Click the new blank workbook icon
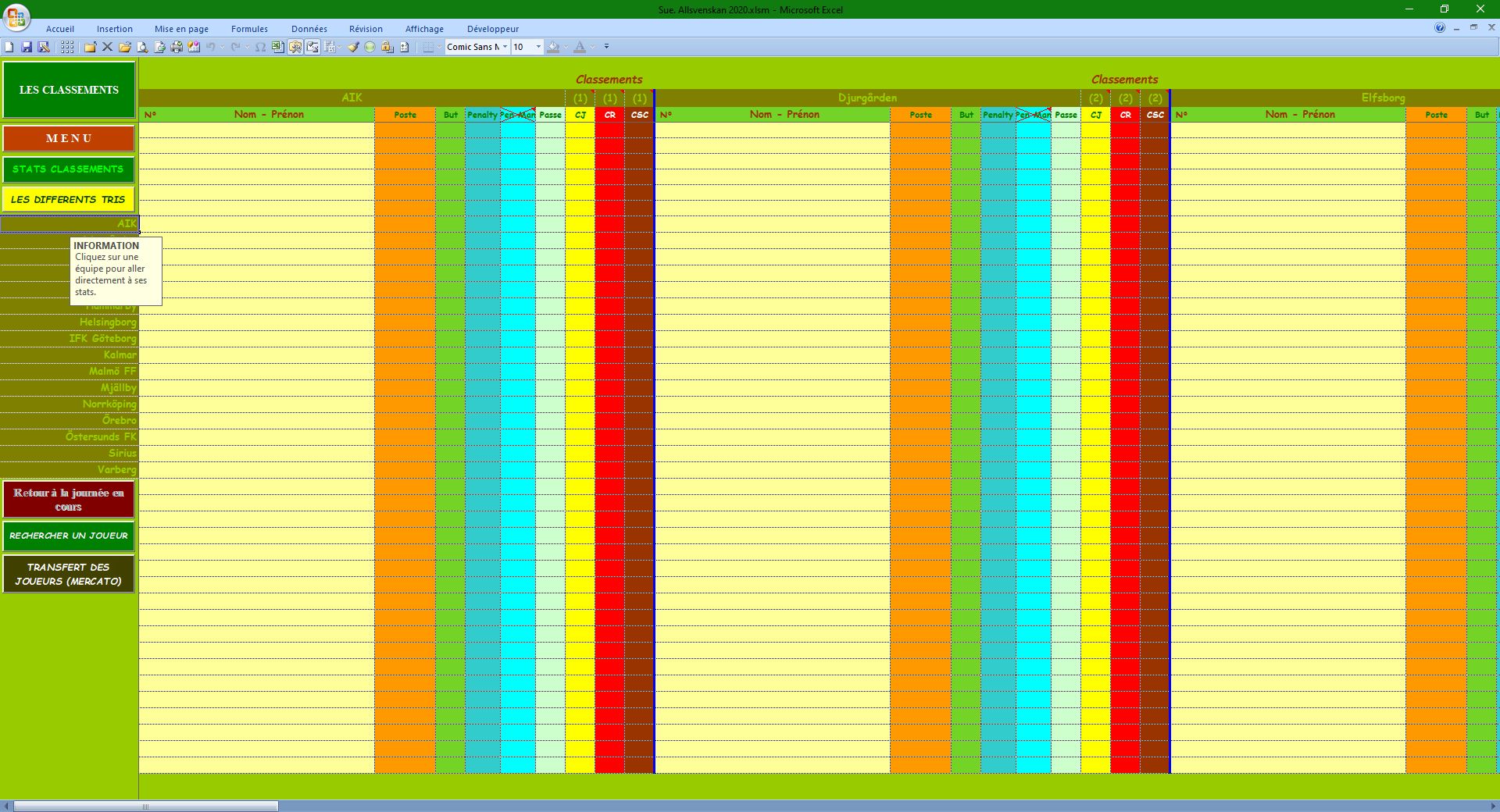This screenshot has width=1500, height=812. [9, 47]
